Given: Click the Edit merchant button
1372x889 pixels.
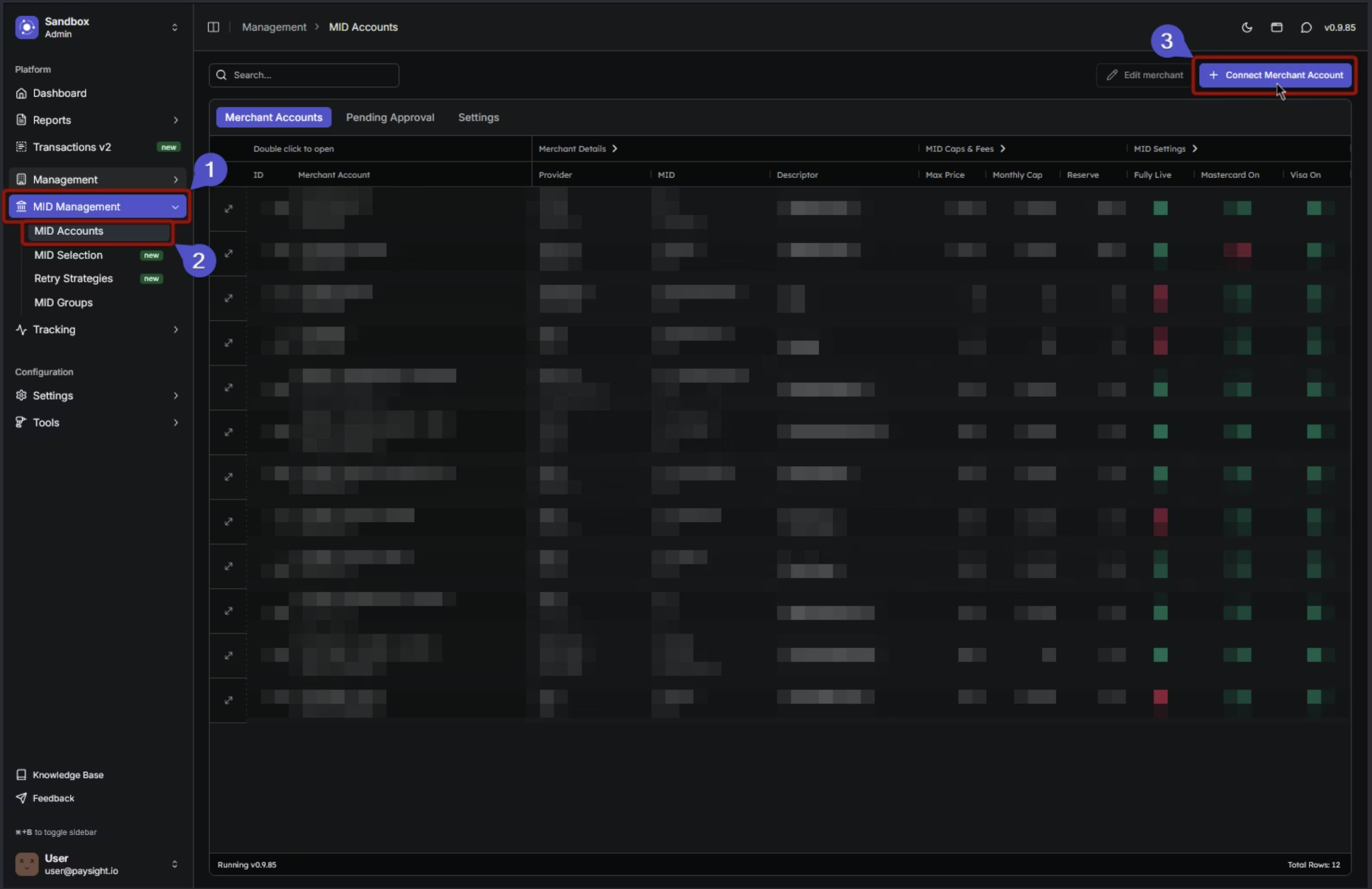Looking at the screenshot, I should click(x=1144, y=75).
